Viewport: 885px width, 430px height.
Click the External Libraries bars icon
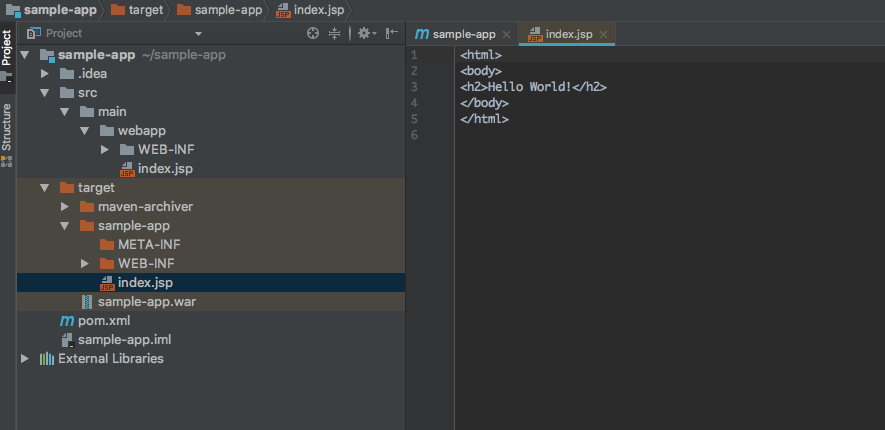click(47, 358)
